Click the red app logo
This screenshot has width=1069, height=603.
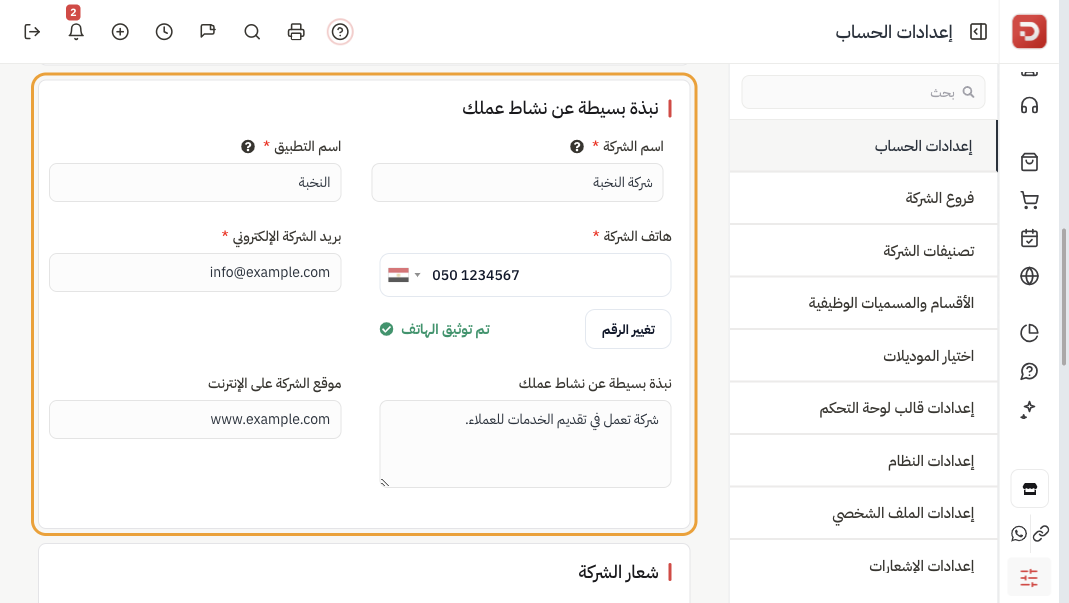coord(1029,31)
